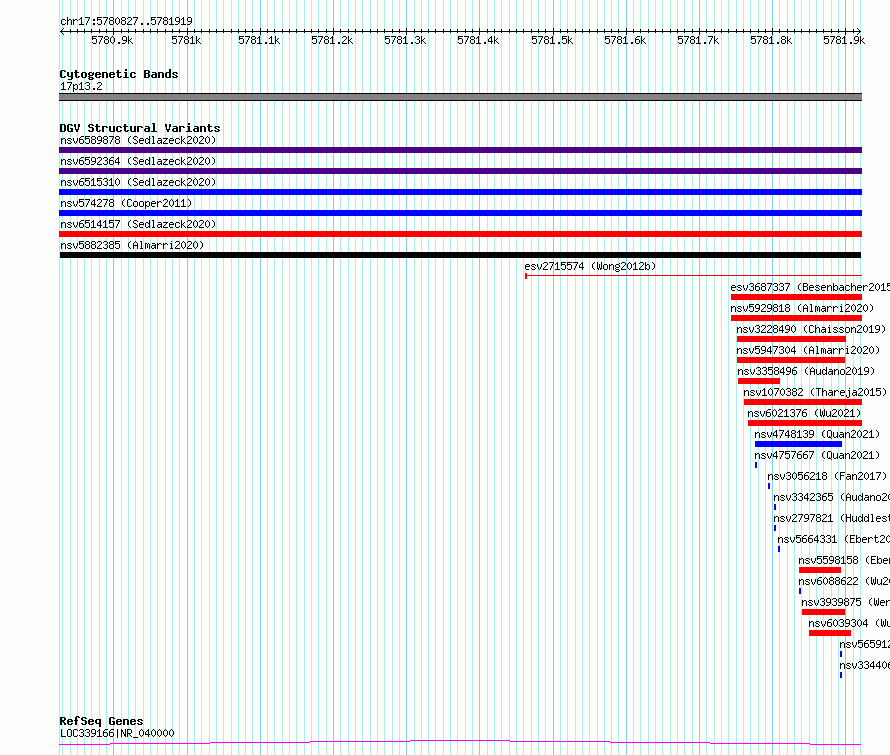Image resolution: width=890 pixels, height=755 pixels.
Task: Click the chr17:5780827..5781919 region label
Action: (126, 22)
